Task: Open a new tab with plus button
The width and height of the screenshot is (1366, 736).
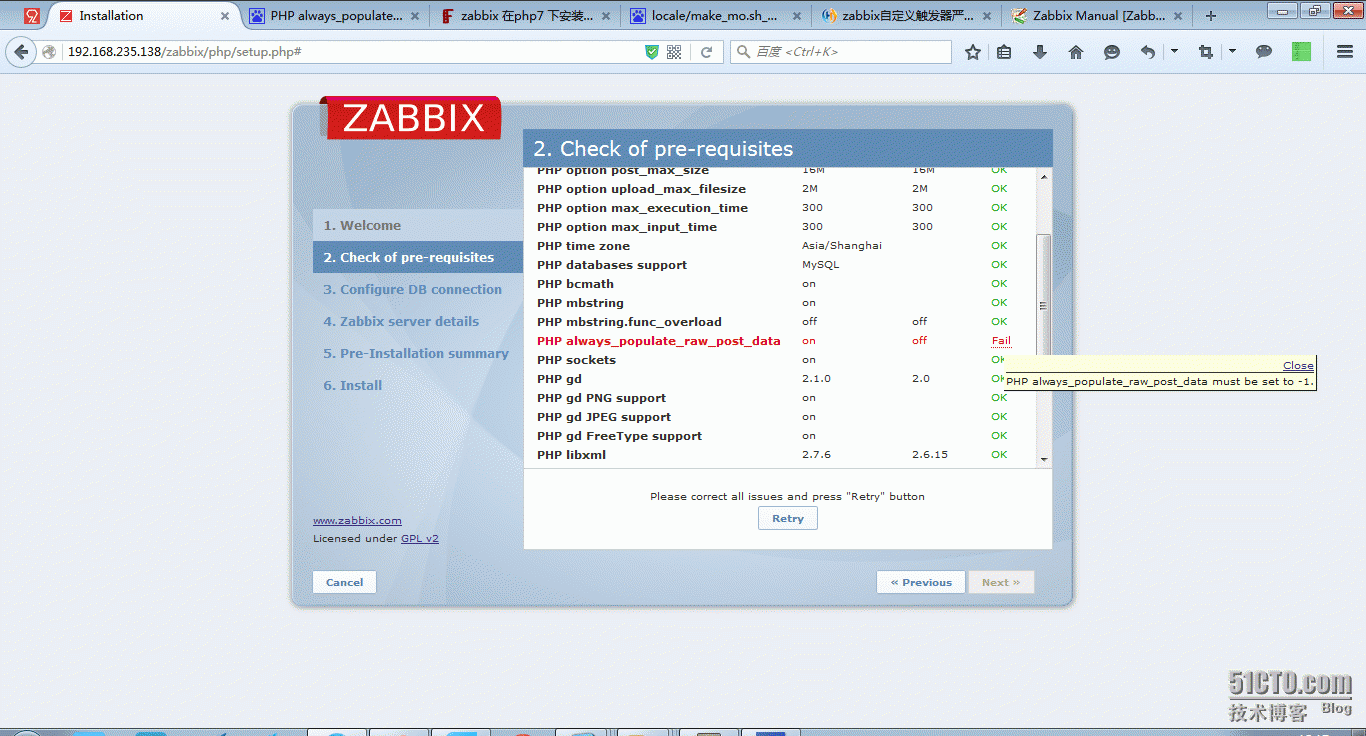Action: pos(1211,16)
